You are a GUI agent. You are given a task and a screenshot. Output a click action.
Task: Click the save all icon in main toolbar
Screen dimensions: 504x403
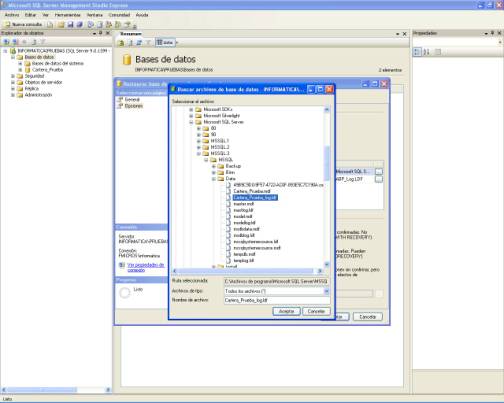(x=80, y=24)
